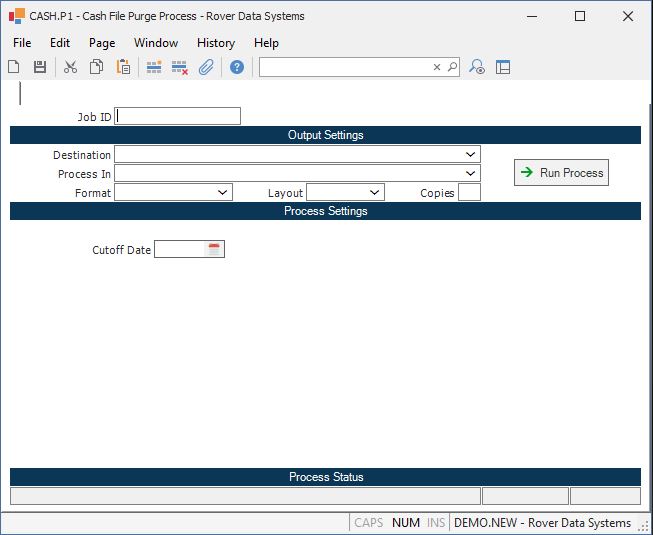
Task: Open the Format dropdown list
Action: pos(222,193)
